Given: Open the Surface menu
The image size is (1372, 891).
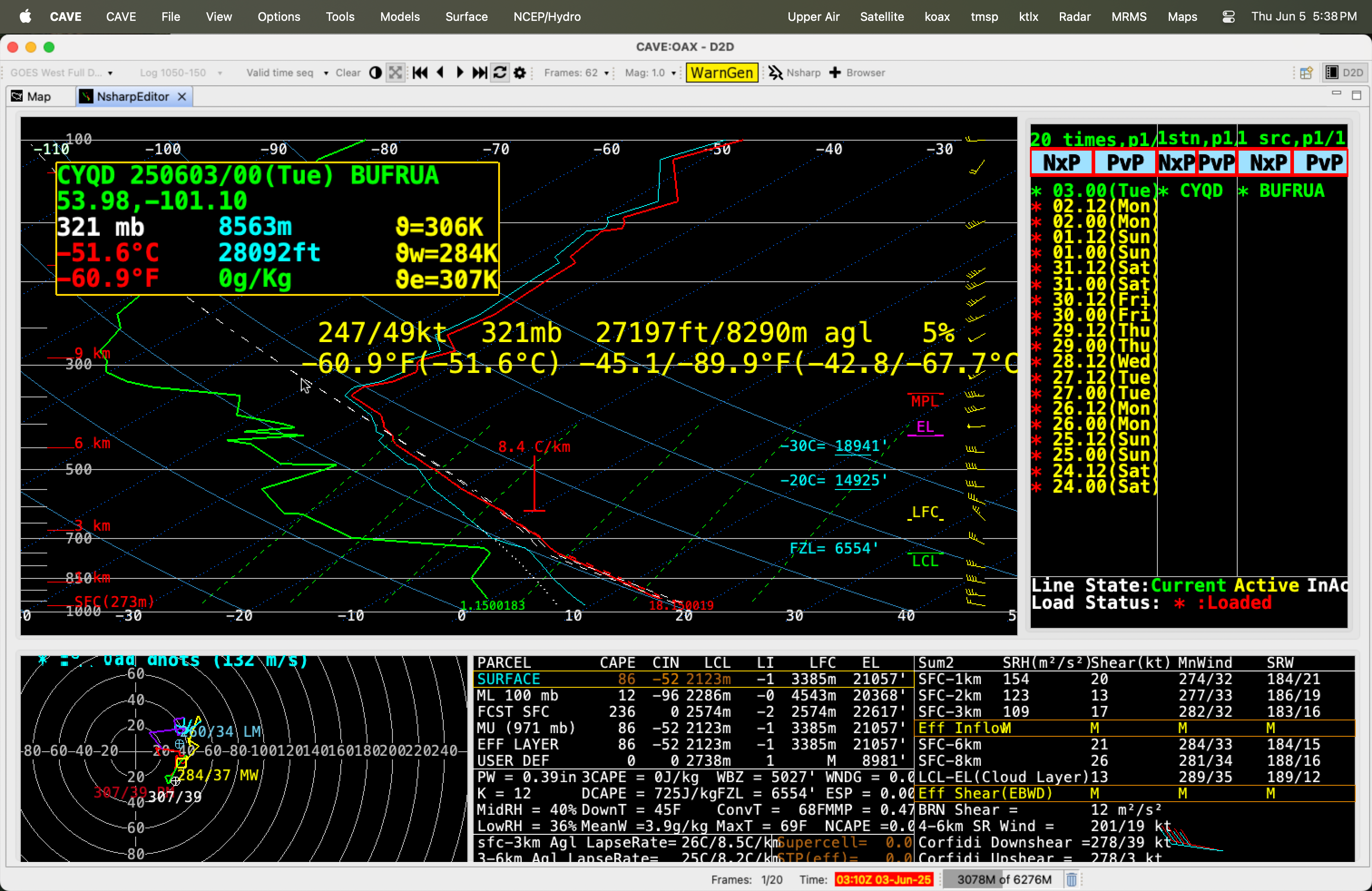Looking at the screenshot, I should pyautogui.click(x=466, y=17).
